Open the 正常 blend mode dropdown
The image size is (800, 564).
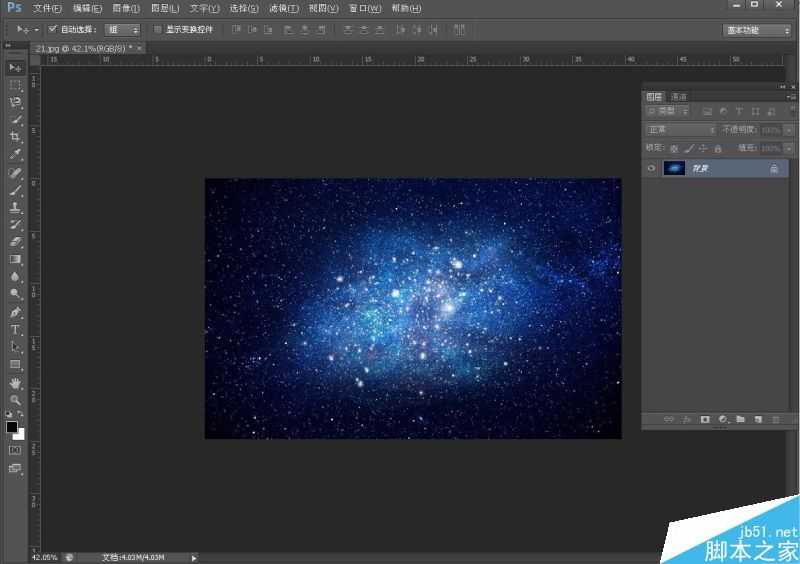[x=680, y=130]
